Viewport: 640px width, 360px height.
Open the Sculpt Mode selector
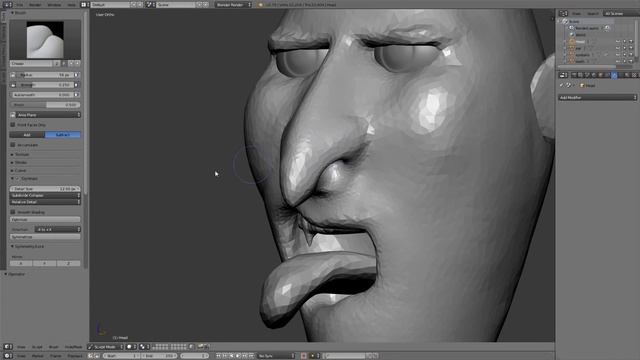[105, 347]
